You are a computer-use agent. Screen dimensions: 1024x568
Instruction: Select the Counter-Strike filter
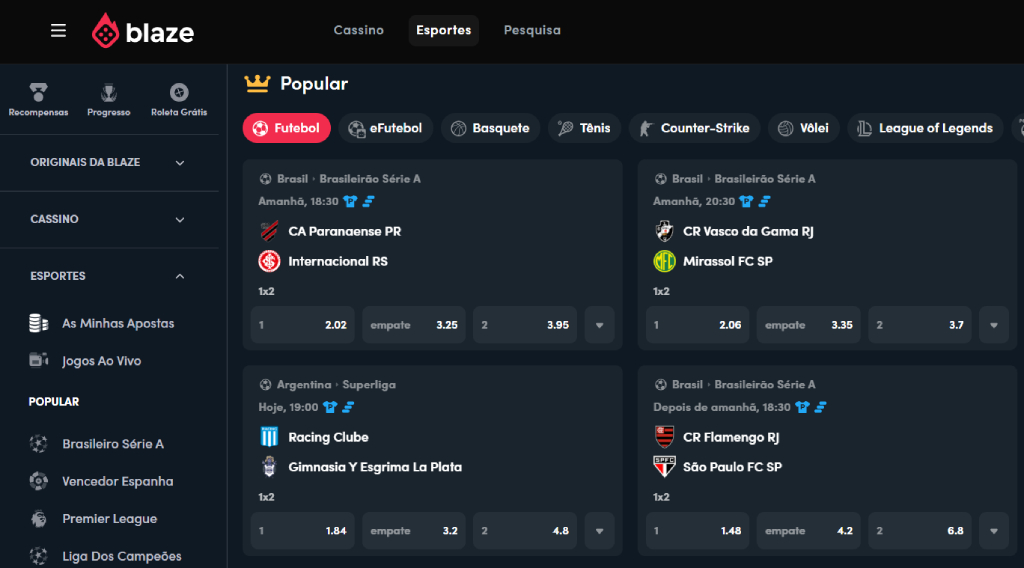point(695,128)
